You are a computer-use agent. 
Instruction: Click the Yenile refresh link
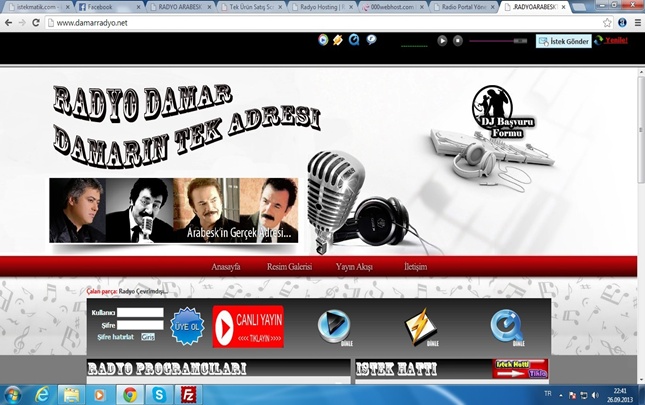[615, 40]
